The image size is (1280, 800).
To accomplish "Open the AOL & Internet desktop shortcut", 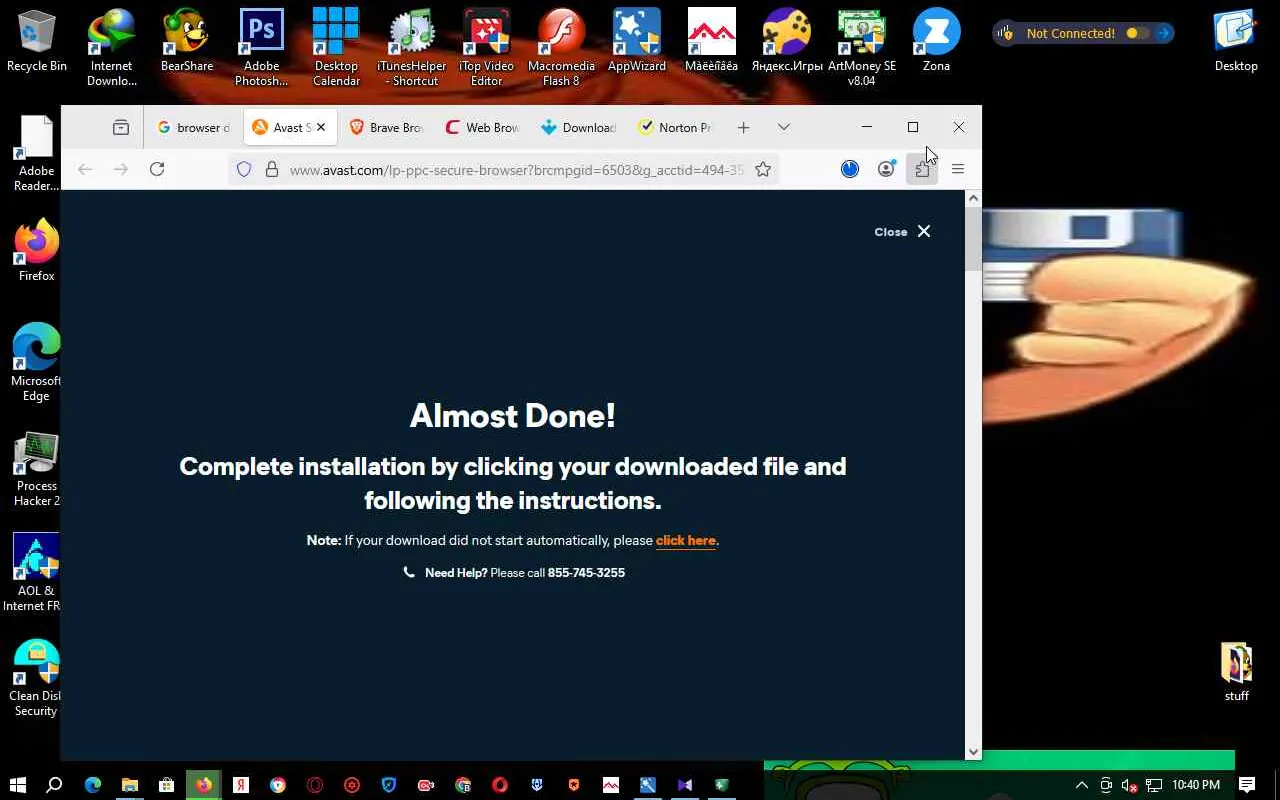I will (x=37, y=573).
